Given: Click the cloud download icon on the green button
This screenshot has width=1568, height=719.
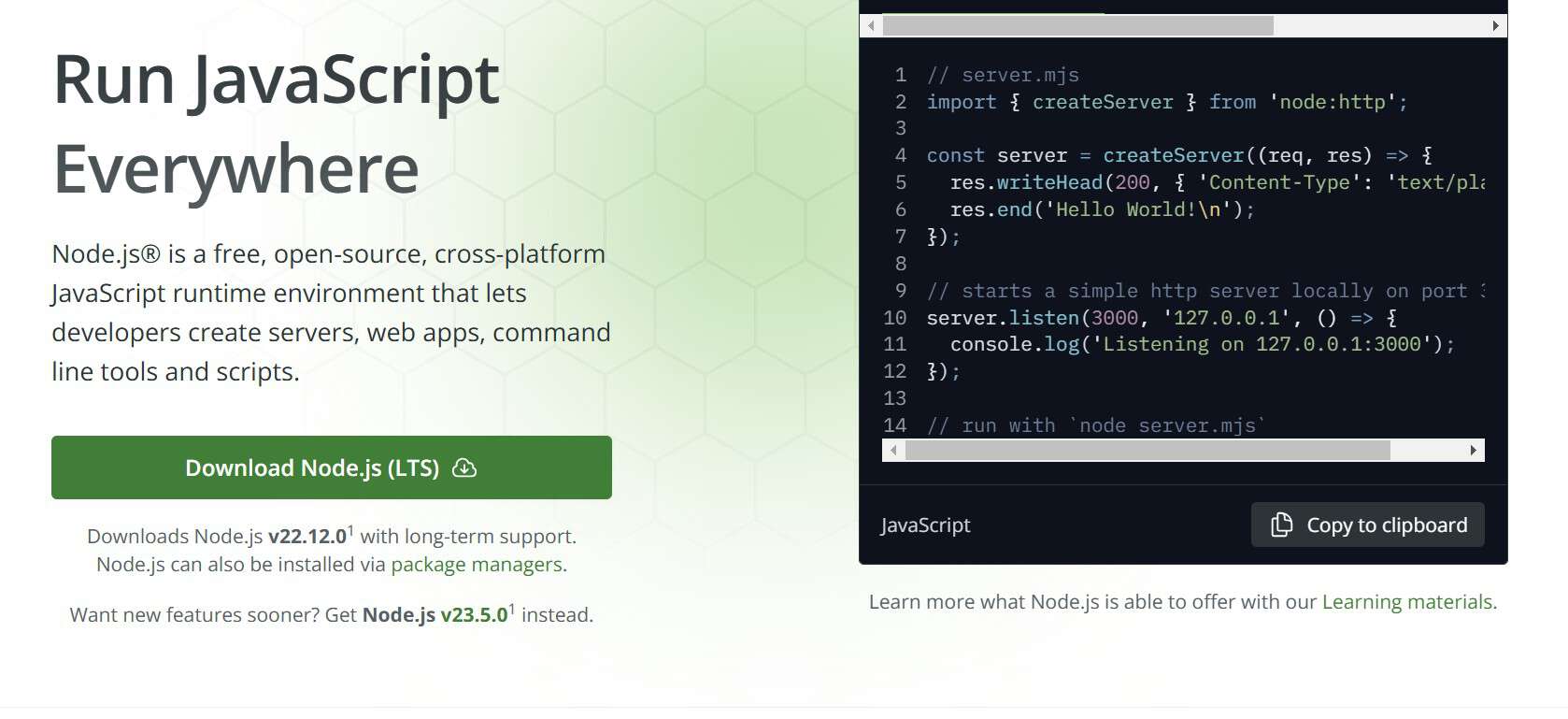Looking at the screenshot, I should click(x=464, y=467).
